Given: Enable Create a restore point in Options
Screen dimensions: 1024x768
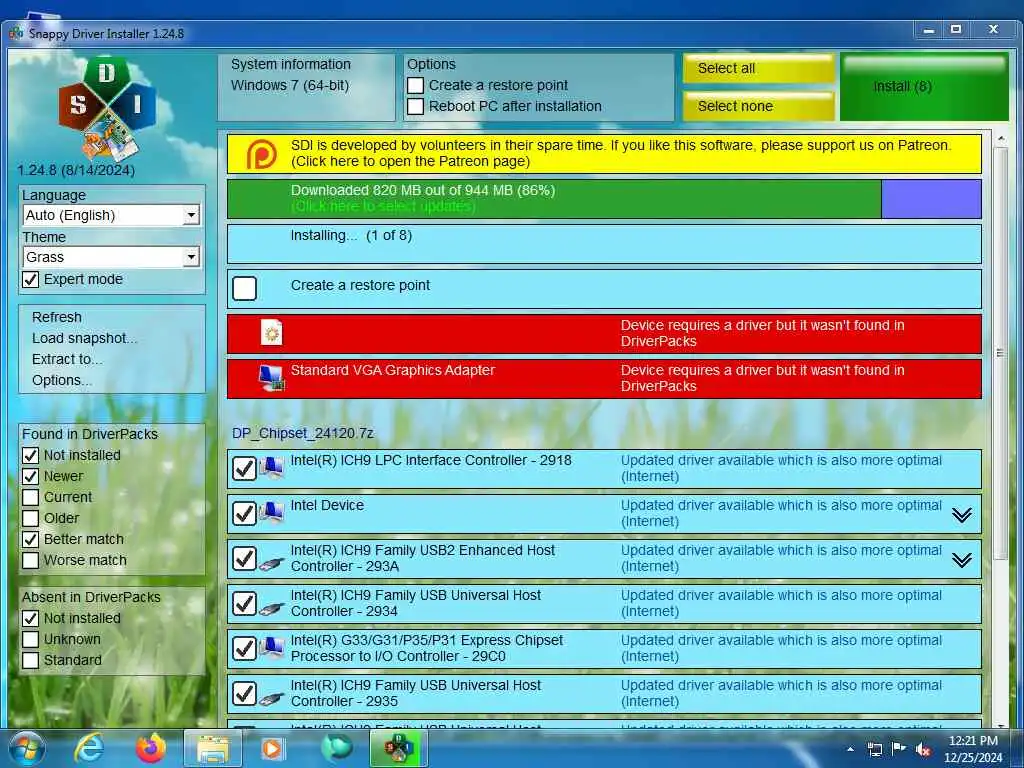Looking at the screenshot, I should point(415,86).
